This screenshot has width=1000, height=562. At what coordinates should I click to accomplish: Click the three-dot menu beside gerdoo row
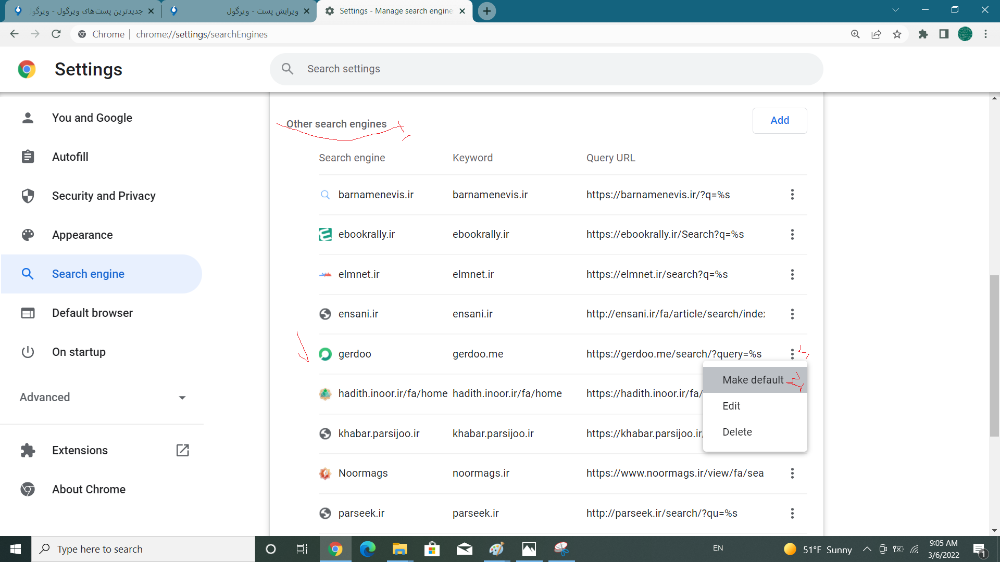[x=792, y=353]
